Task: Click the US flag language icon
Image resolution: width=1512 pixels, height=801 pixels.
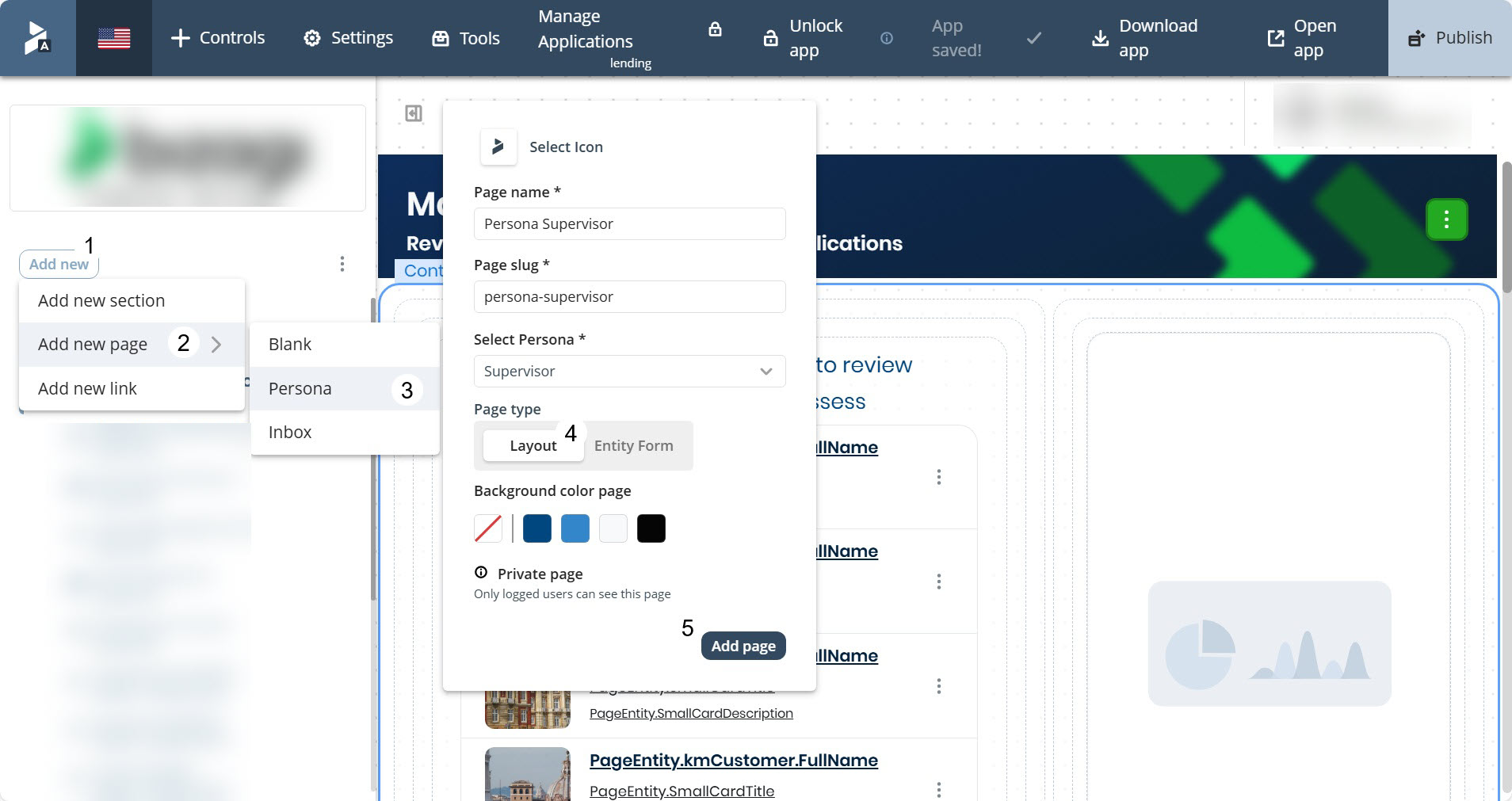Action: coord(113,38)
